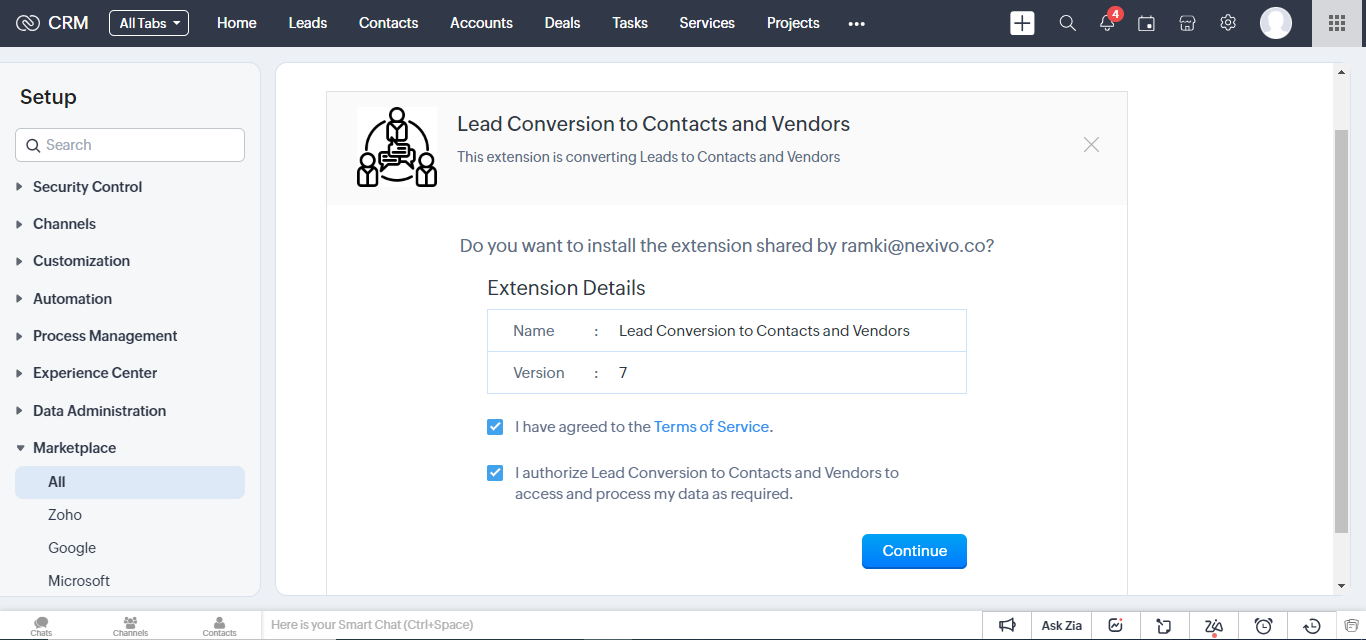
Task: Open the Terms of Service link
Action: click(711, 427)
